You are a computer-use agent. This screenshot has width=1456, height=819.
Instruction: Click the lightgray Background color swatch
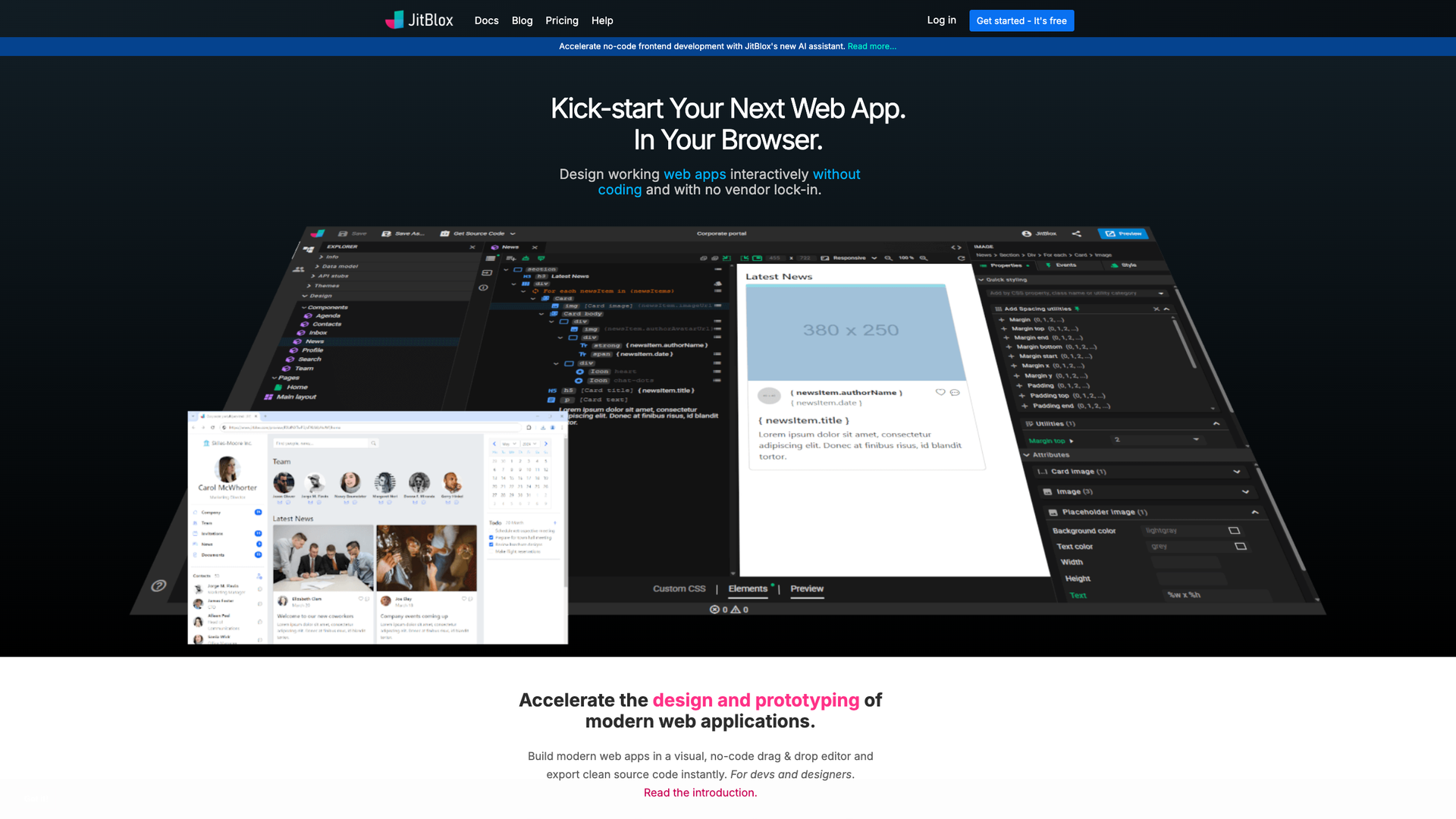[1234, 530]
